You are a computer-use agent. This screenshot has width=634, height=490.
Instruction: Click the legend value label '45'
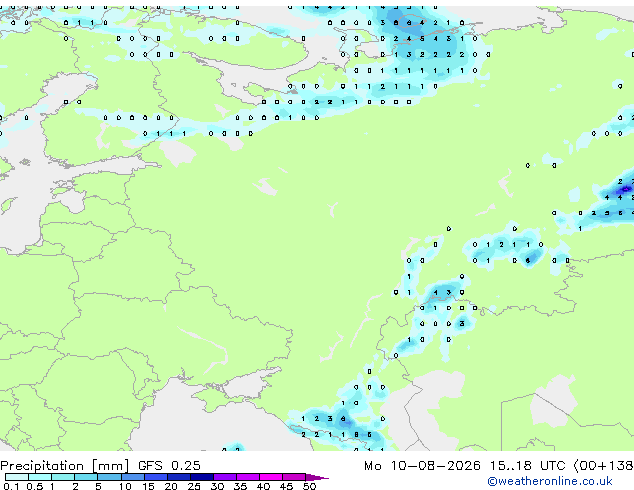[x=286, y=486]
